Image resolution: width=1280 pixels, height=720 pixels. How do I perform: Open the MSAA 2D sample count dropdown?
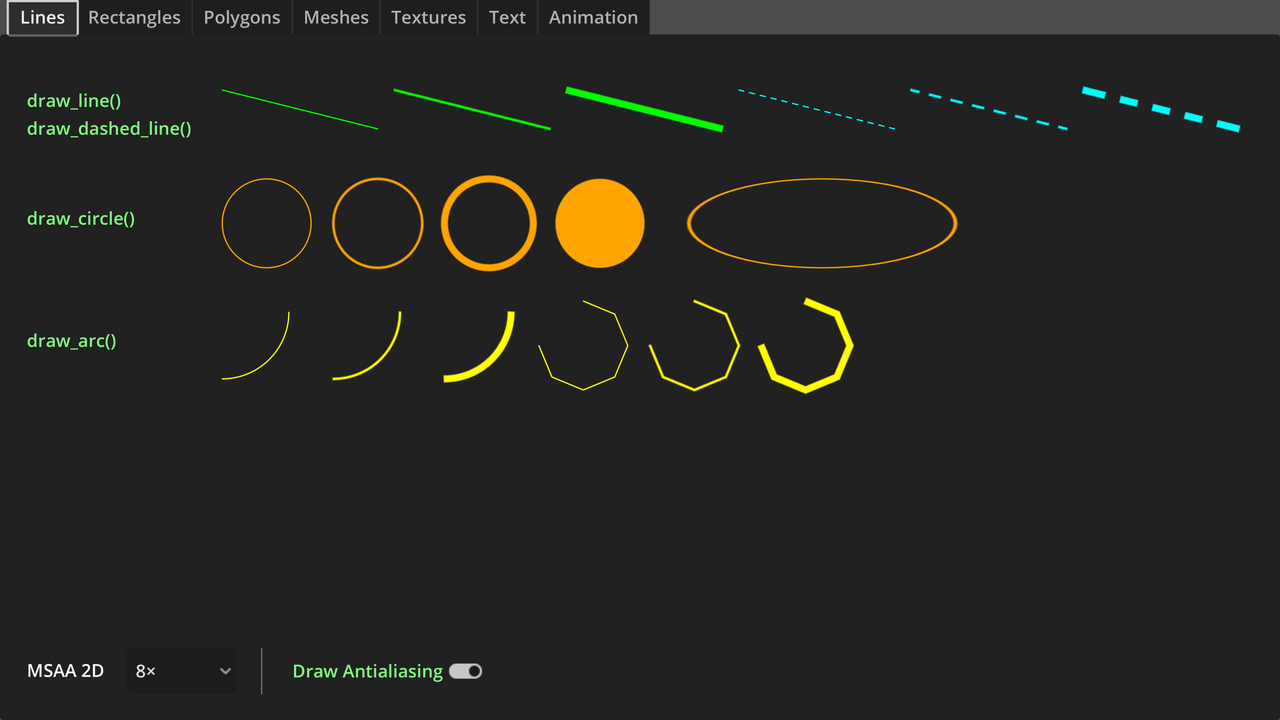tap(181, 671)
